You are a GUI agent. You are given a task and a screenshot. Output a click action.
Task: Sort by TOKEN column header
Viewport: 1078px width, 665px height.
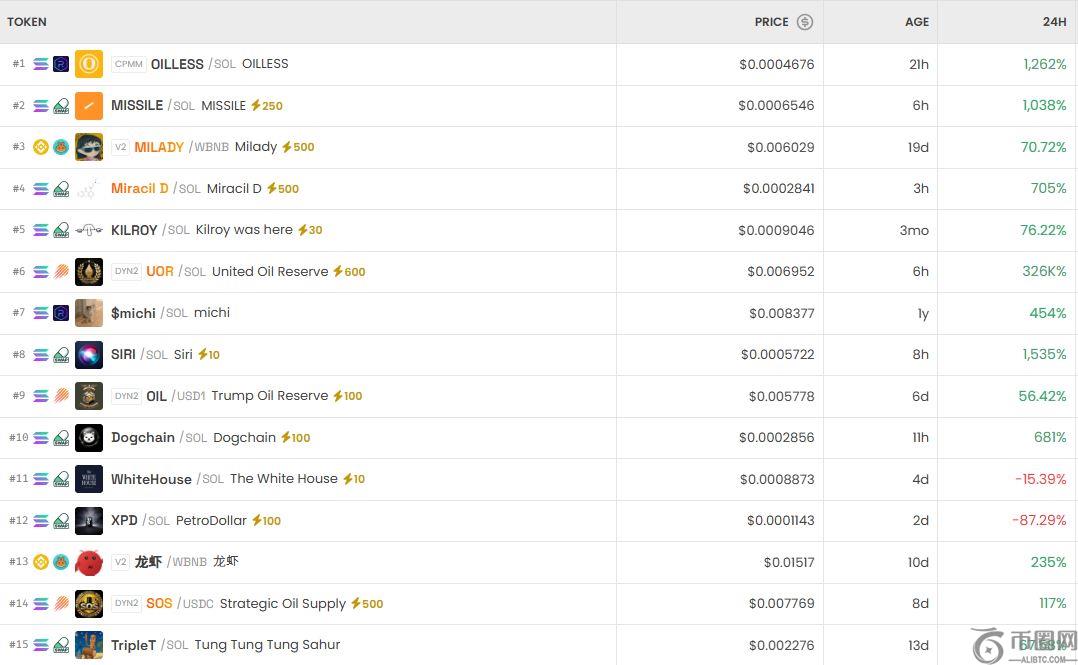coord(27,22)
